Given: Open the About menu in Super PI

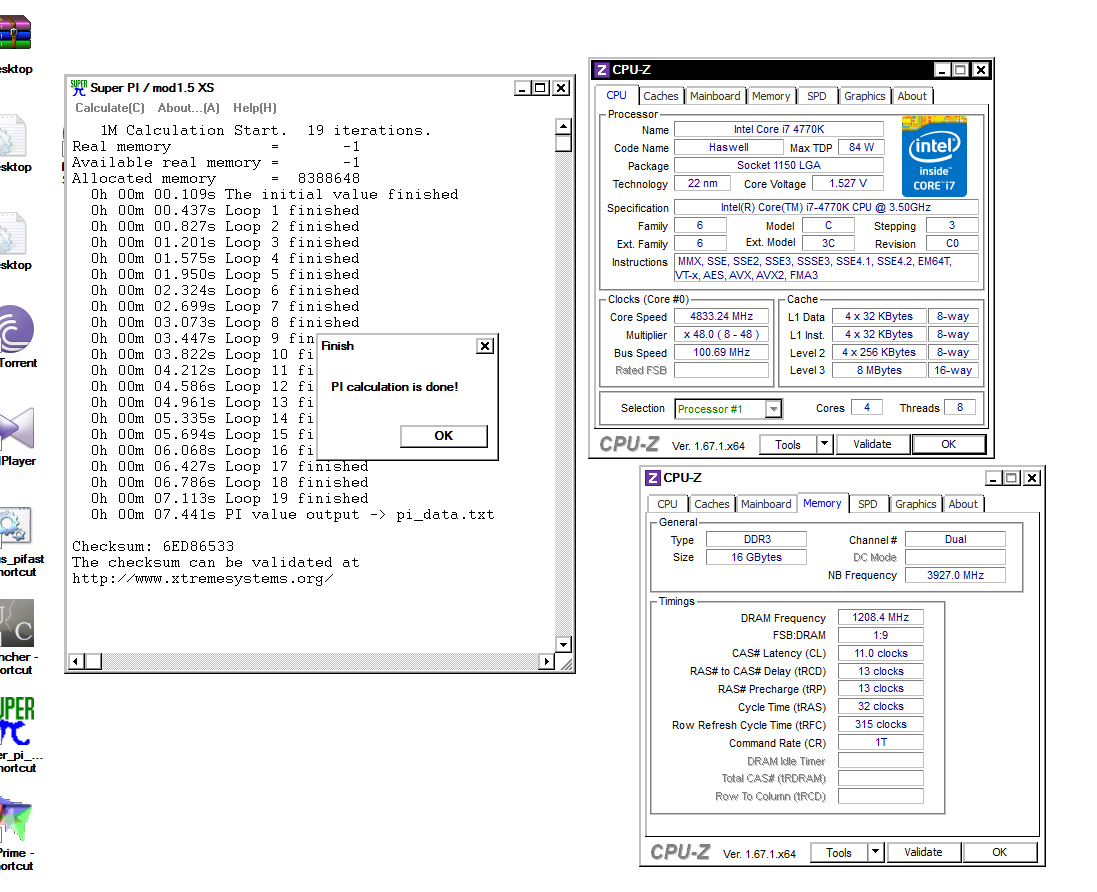Looking at the screenshot, I should 188,108.
